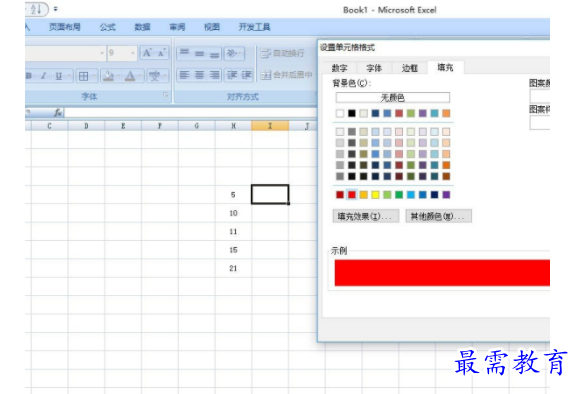Switch to 边框 tab in dialog
Screen dimensions: 576x394
(x=410, y=68)
